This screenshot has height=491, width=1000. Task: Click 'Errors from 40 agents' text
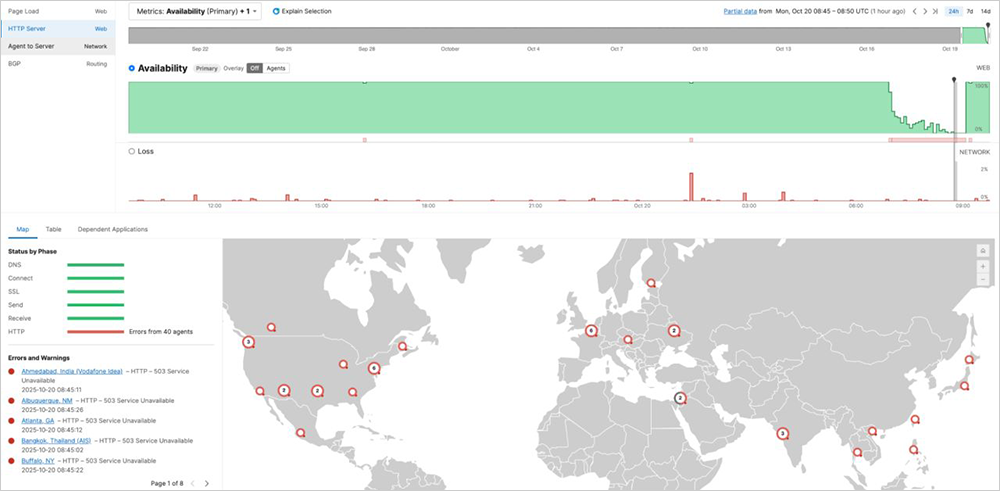pyautogui.click(x=161, y=332)
